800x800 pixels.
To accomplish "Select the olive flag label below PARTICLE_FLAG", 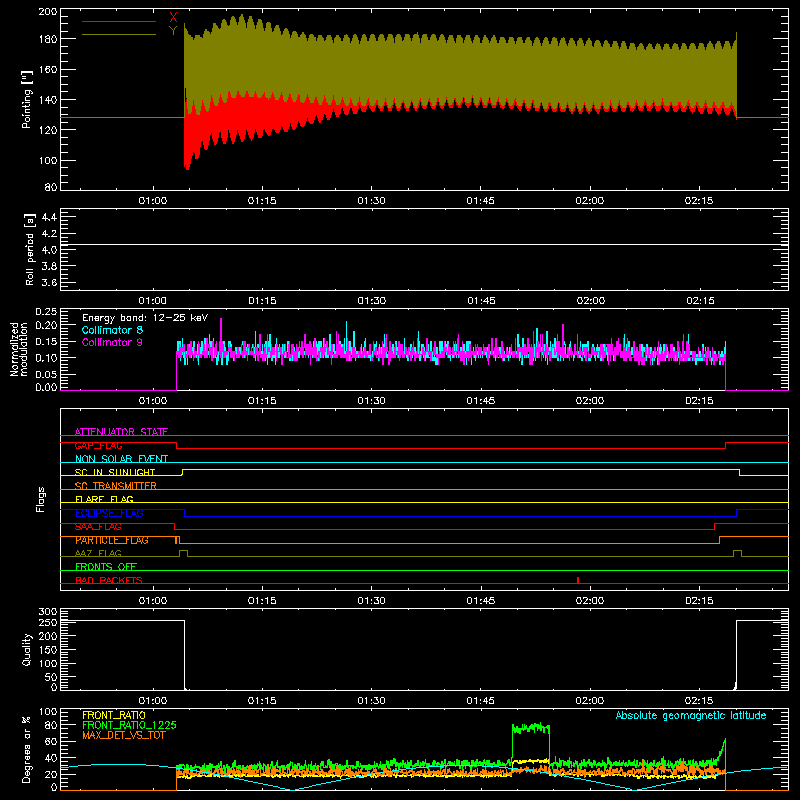I will coord(98,553).
